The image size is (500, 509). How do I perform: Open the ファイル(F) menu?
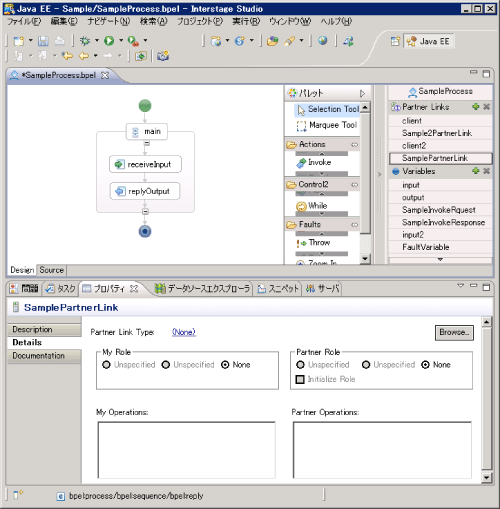[24, 21]
